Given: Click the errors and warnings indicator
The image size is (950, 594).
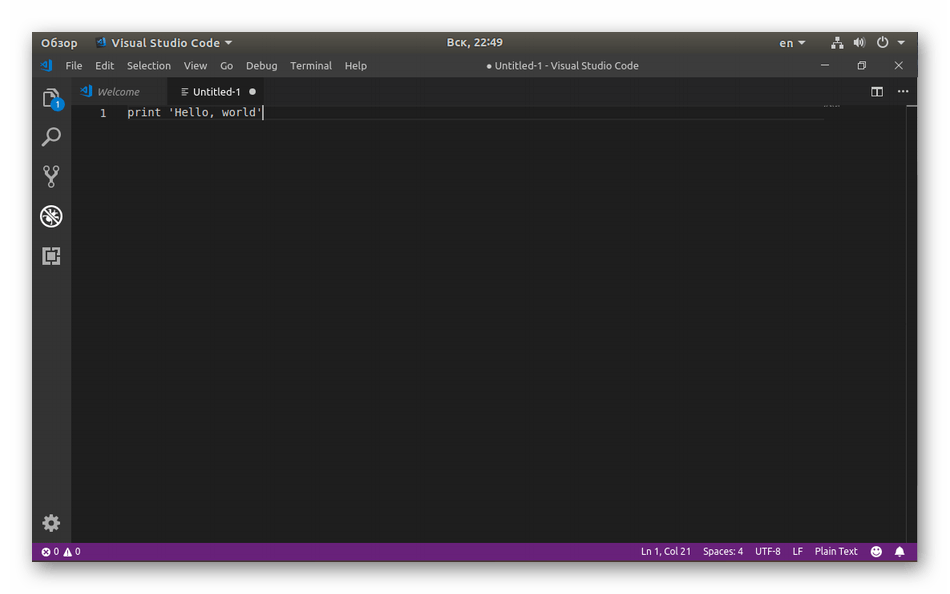Looking at the screenshot, I should click(x=60, y=551).
